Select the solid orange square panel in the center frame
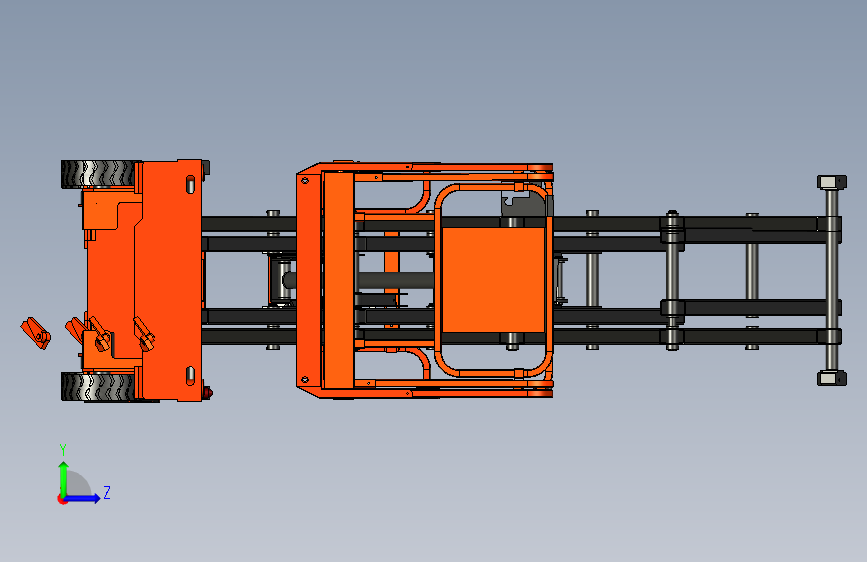The height and width of the screenshot is (562, 867). pos(493,280)
